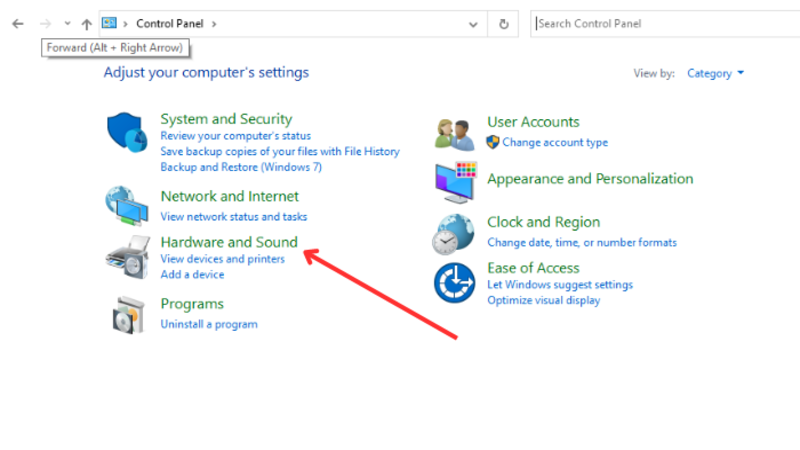Open the Programs category

pyautogui.click(x=192, y=304)
